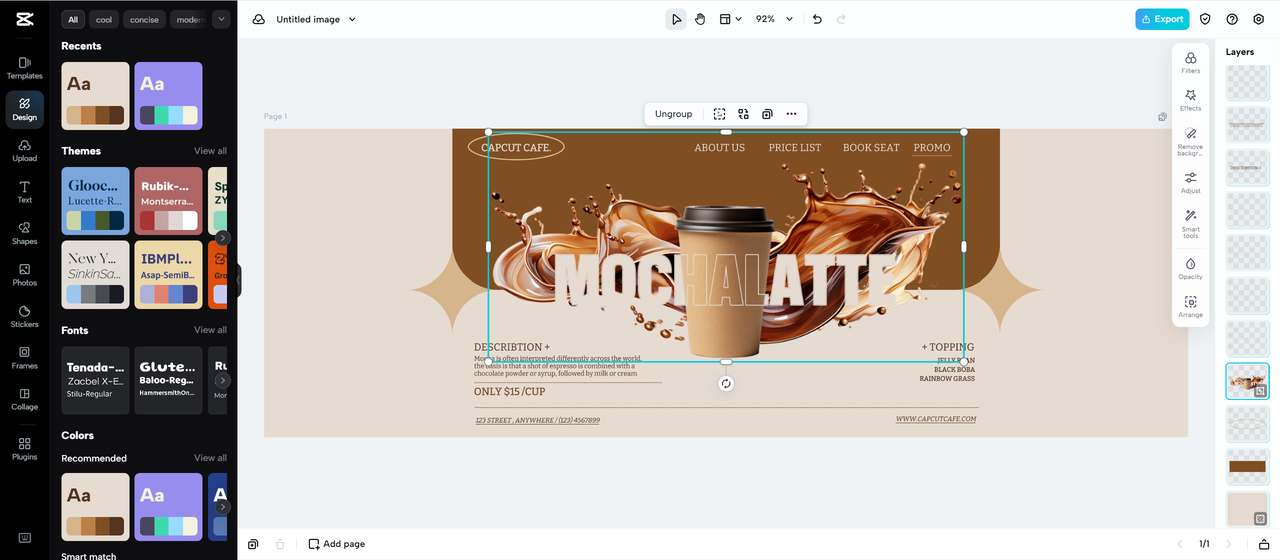Open the privacy shield icon
Image resolution: width=1280 pixels, height=560 pixels.
click(1205, 19)
